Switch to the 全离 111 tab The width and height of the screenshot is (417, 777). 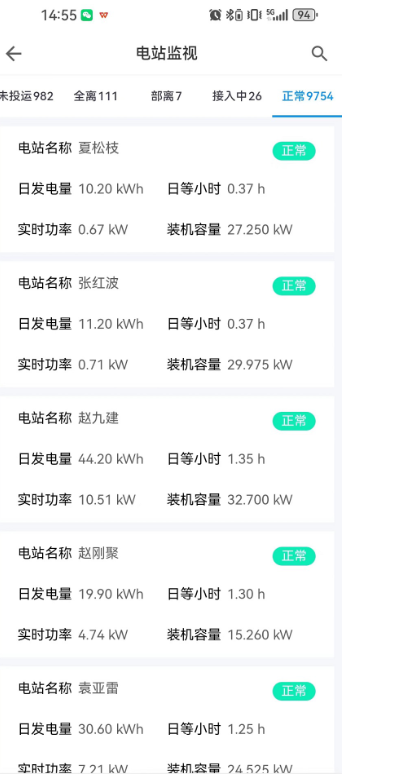pyautogui.click(x=96, y=96)
